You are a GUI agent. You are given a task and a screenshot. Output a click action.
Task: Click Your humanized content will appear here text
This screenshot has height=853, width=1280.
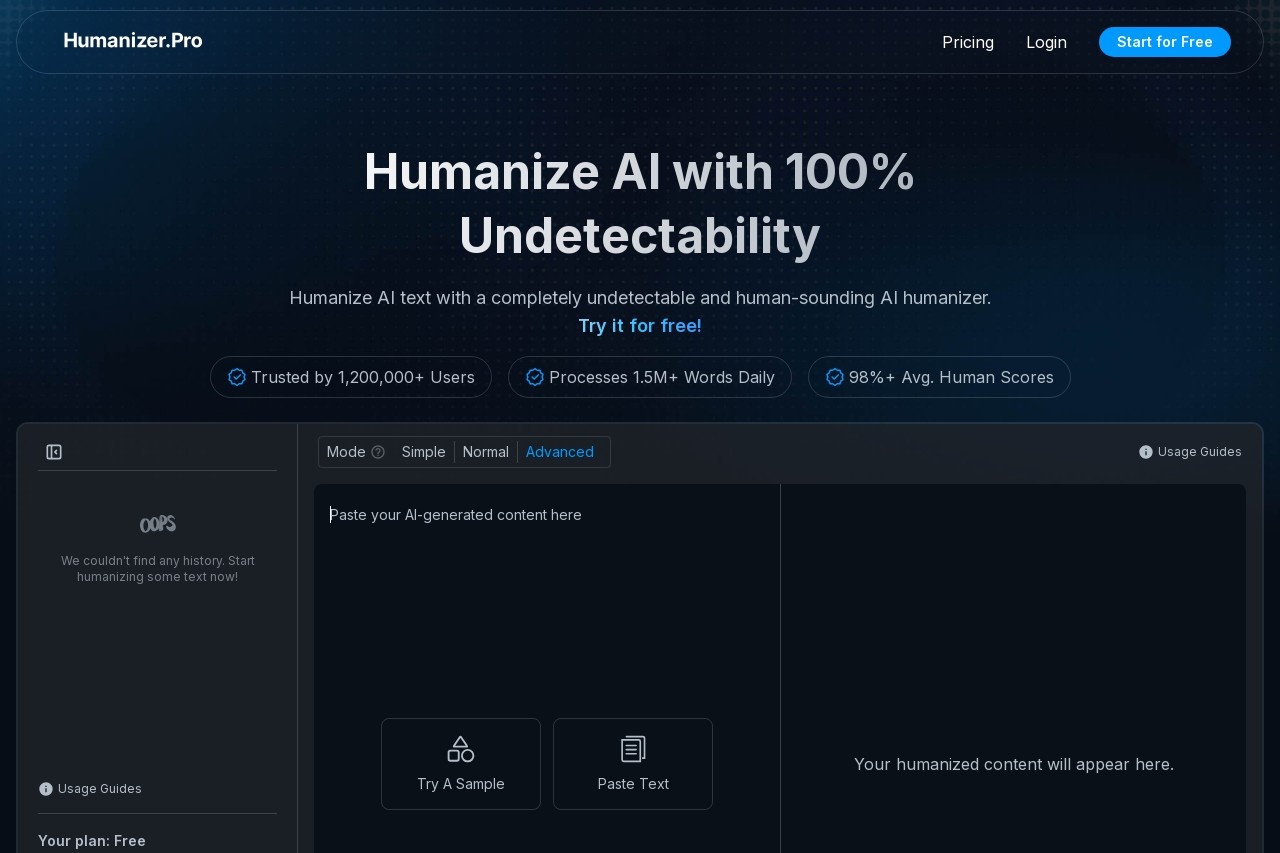[x=1014, y=764]
